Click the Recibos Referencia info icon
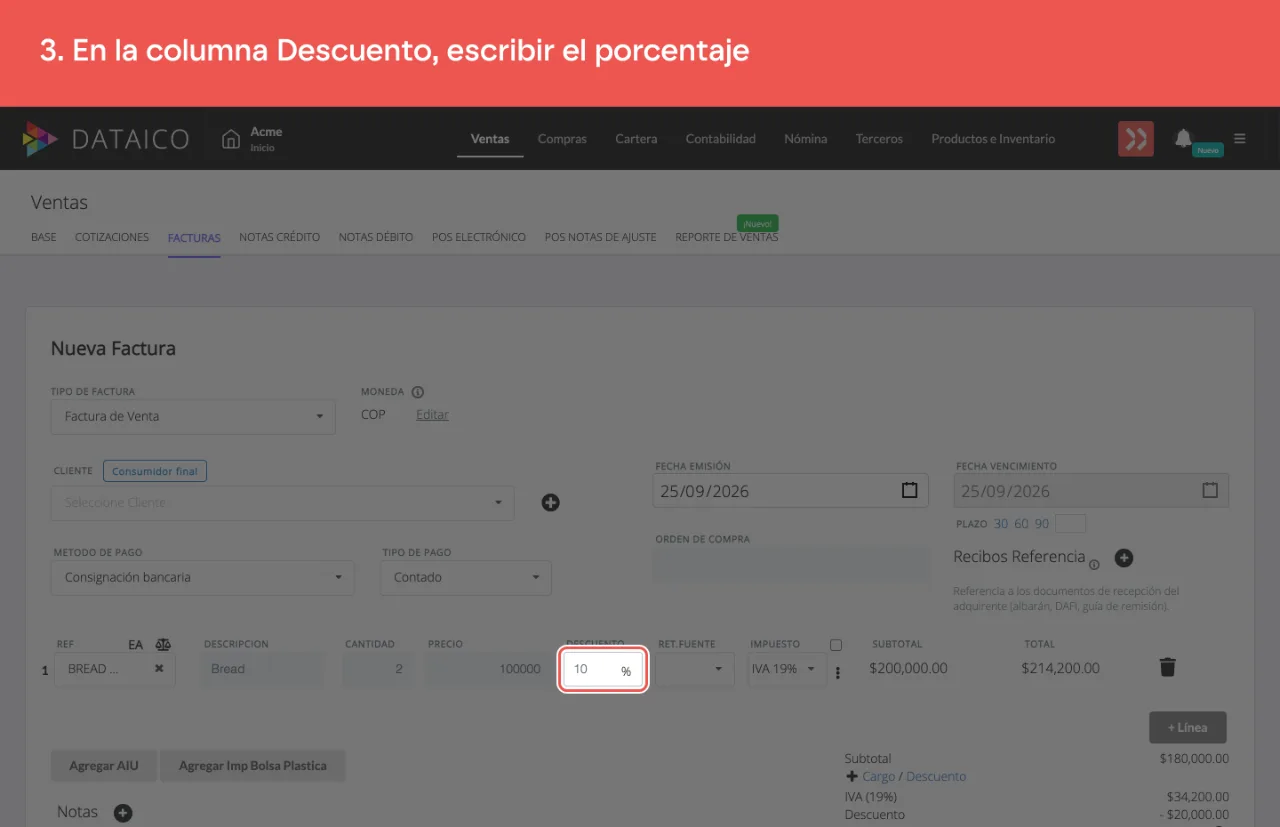The width and height of the screenshot is (1280, 827). [x=1094, y=564]
